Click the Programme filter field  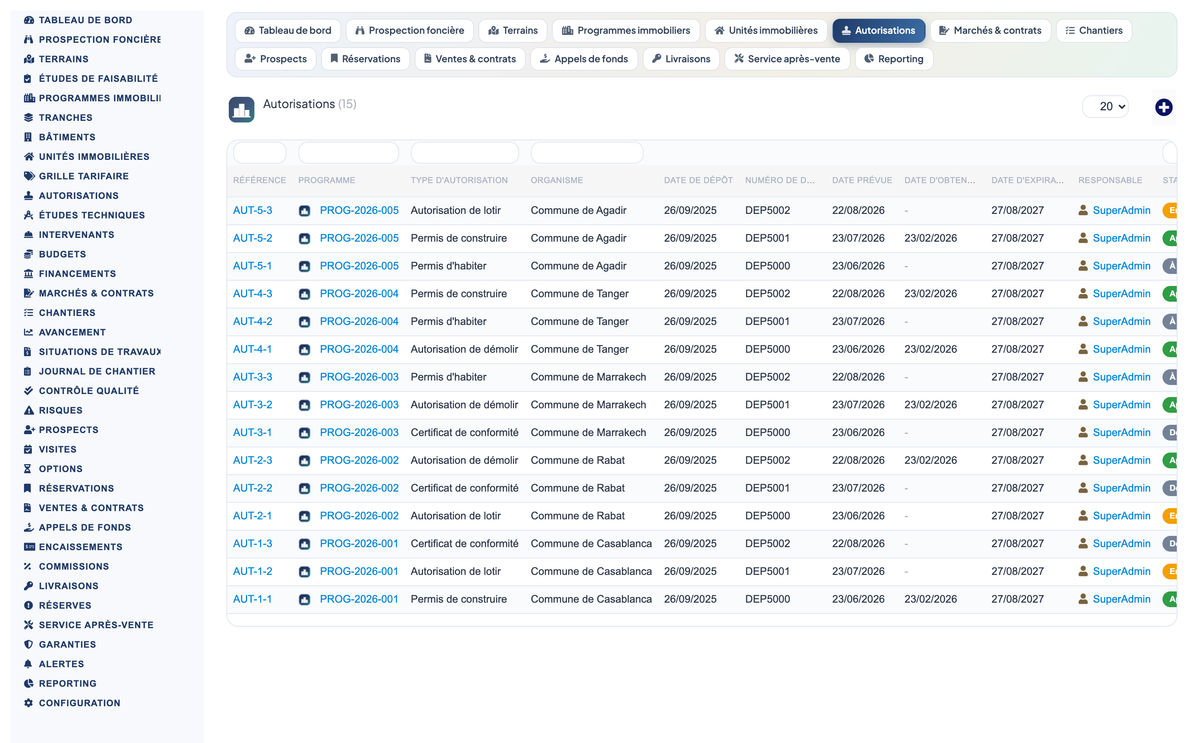click(x=349, y=153)
